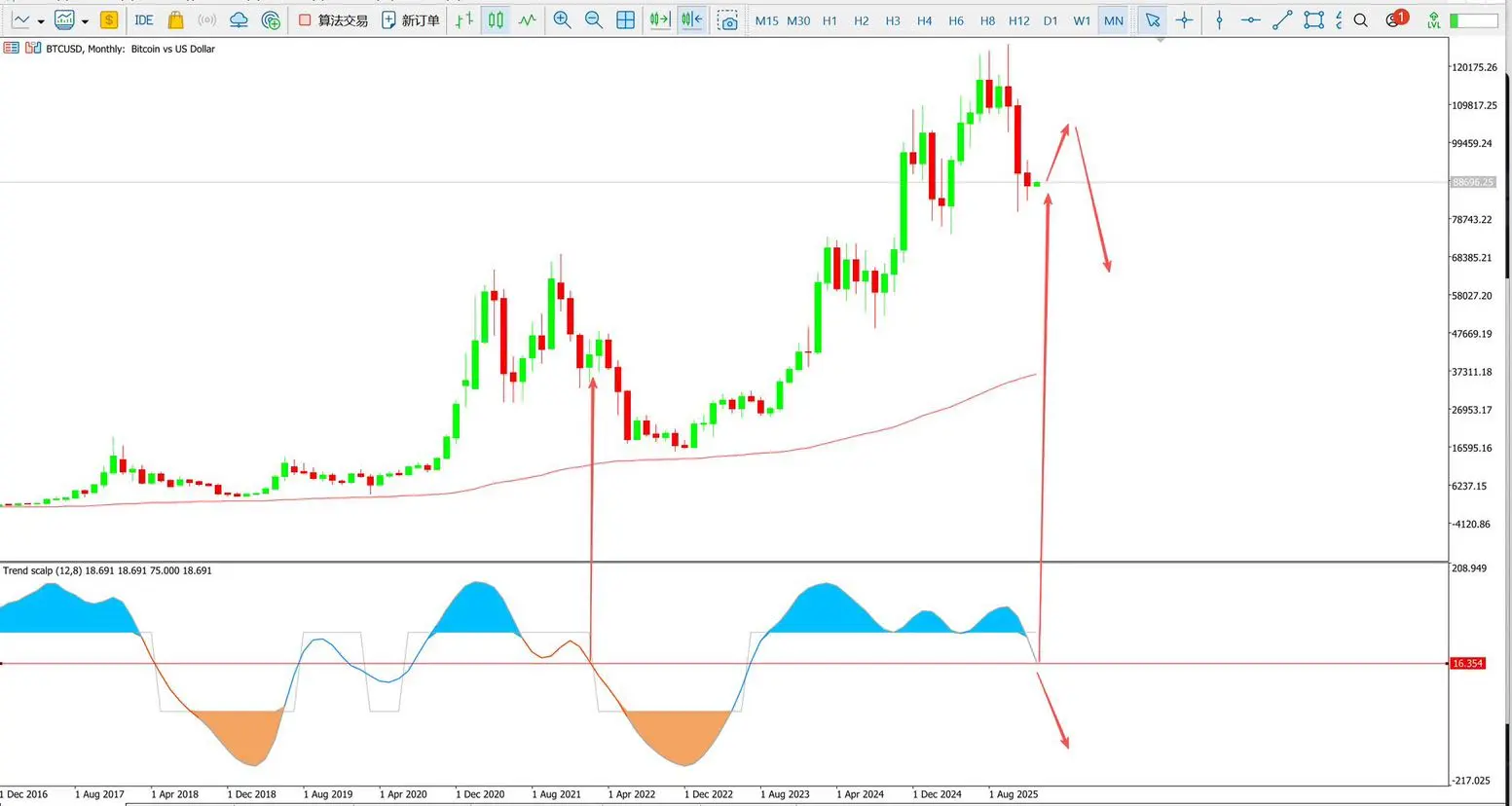Select the MN monthly timeframe
Image resolution: width=1512 pixels, height=806 pixels.
pos(1114,20)
